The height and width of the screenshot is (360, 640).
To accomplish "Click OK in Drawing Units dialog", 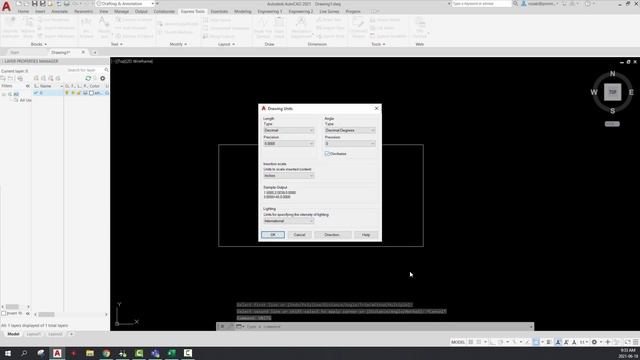I will [x=273, y=235].
